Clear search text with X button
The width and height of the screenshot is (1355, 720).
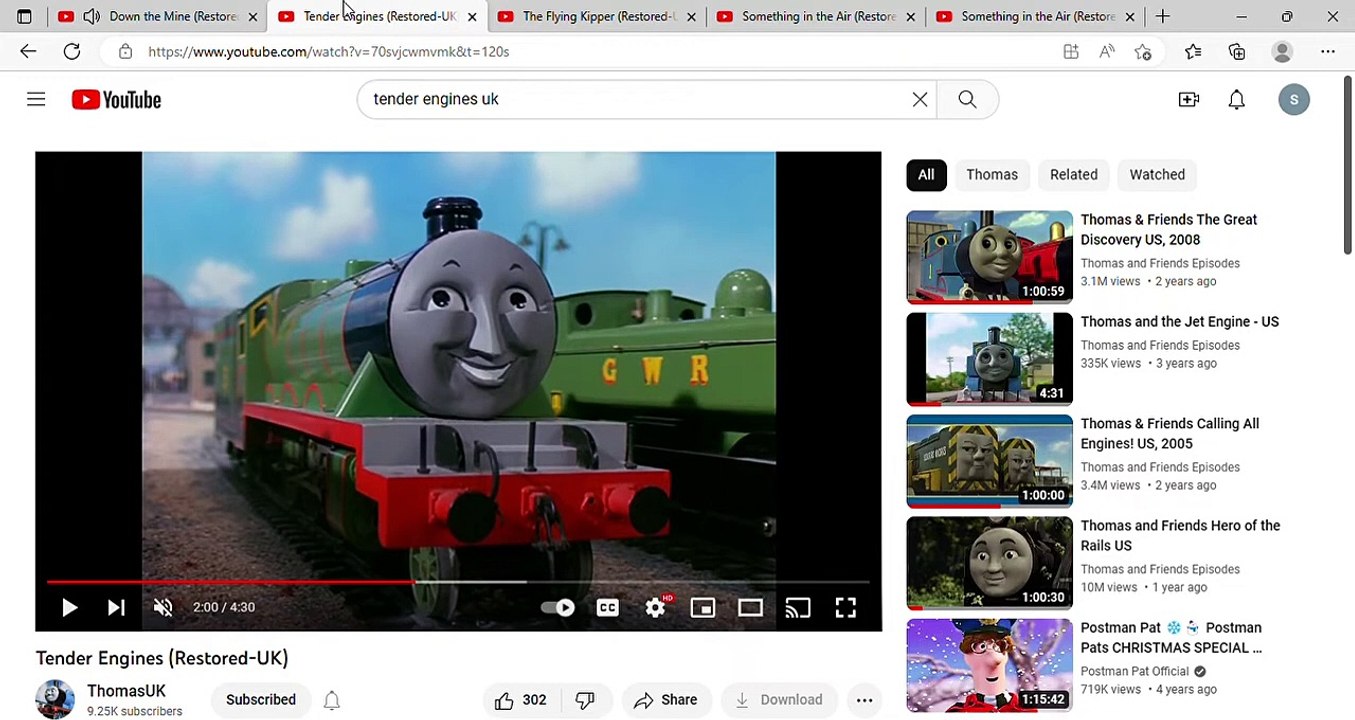pyautogui.click(x=920, y=99)
